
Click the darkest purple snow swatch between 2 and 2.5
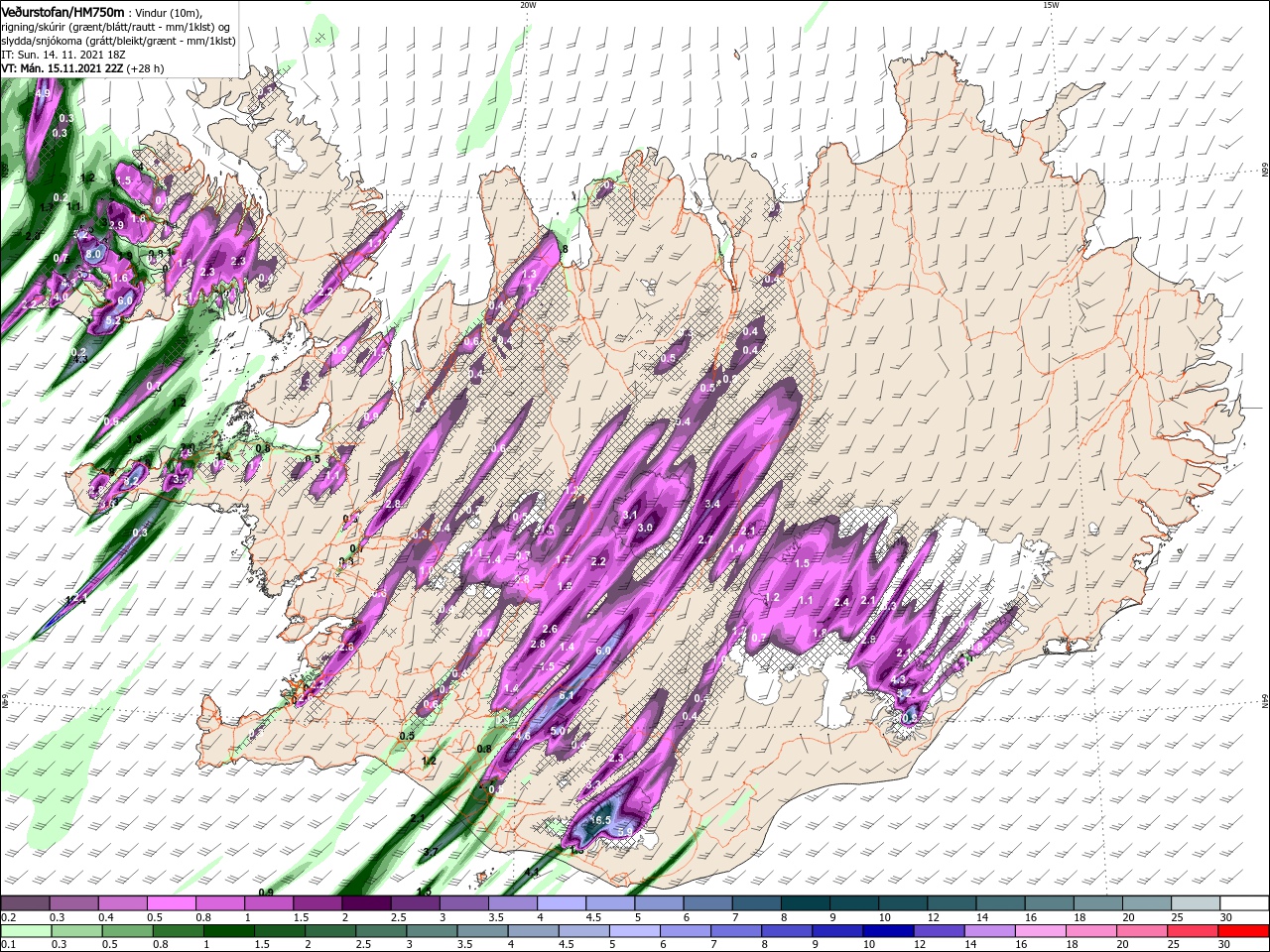click(x=365, y=903)
